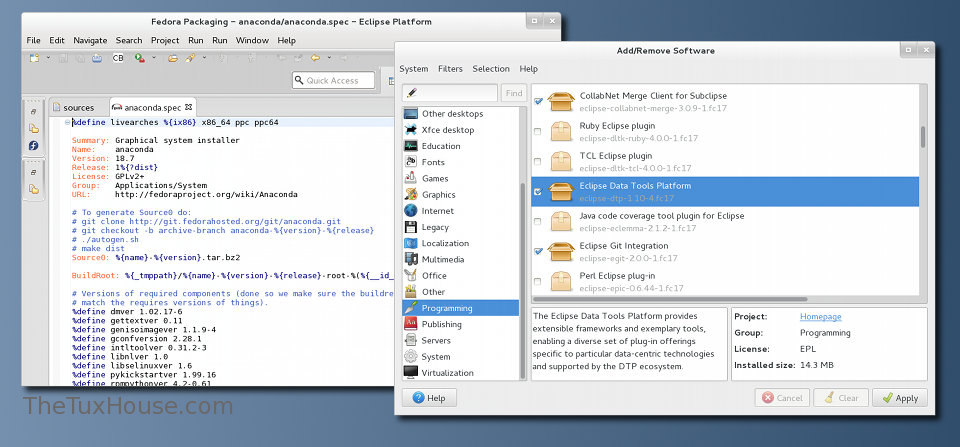Click the New file wizard toolbar icon

pos(34,58)
